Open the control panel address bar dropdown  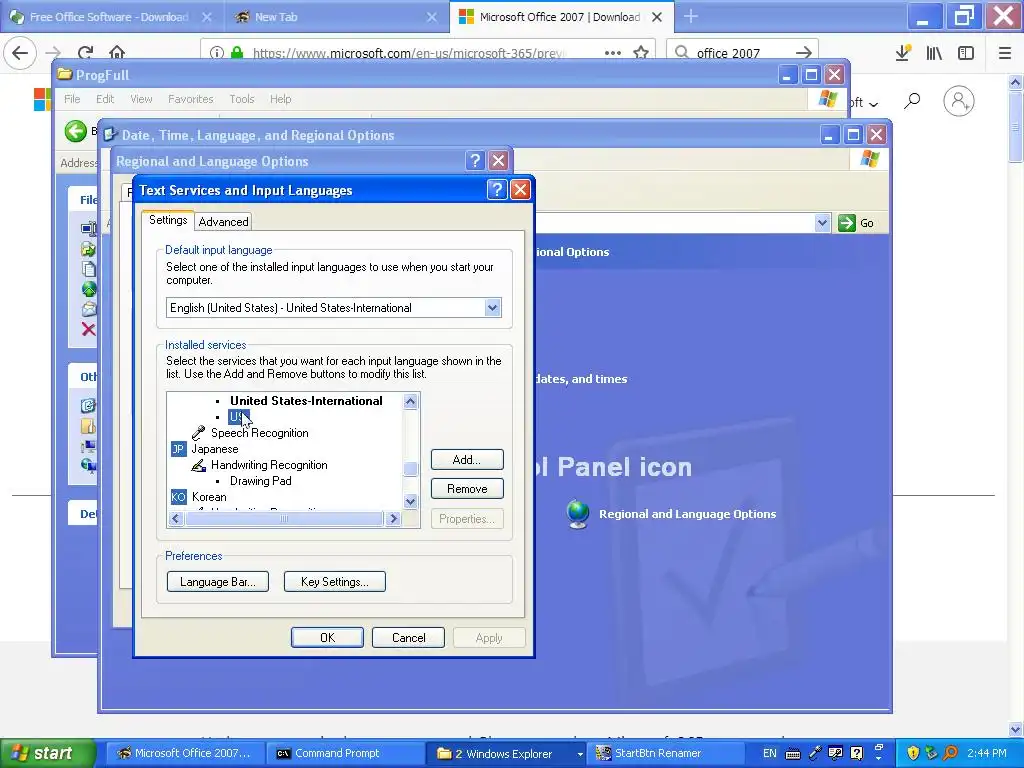pos(822,223)
